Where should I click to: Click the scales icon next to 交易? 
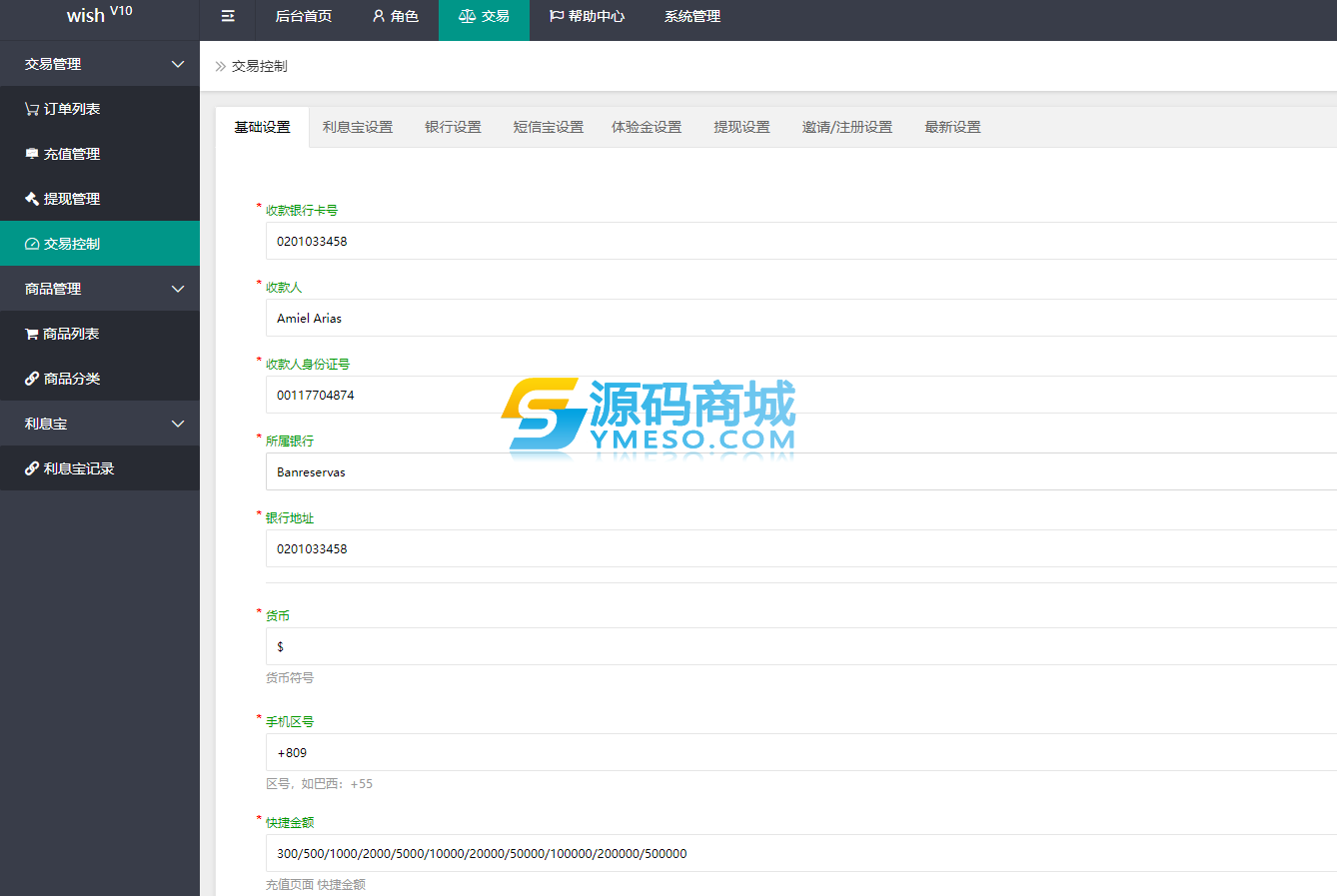[x=467, y=16]
